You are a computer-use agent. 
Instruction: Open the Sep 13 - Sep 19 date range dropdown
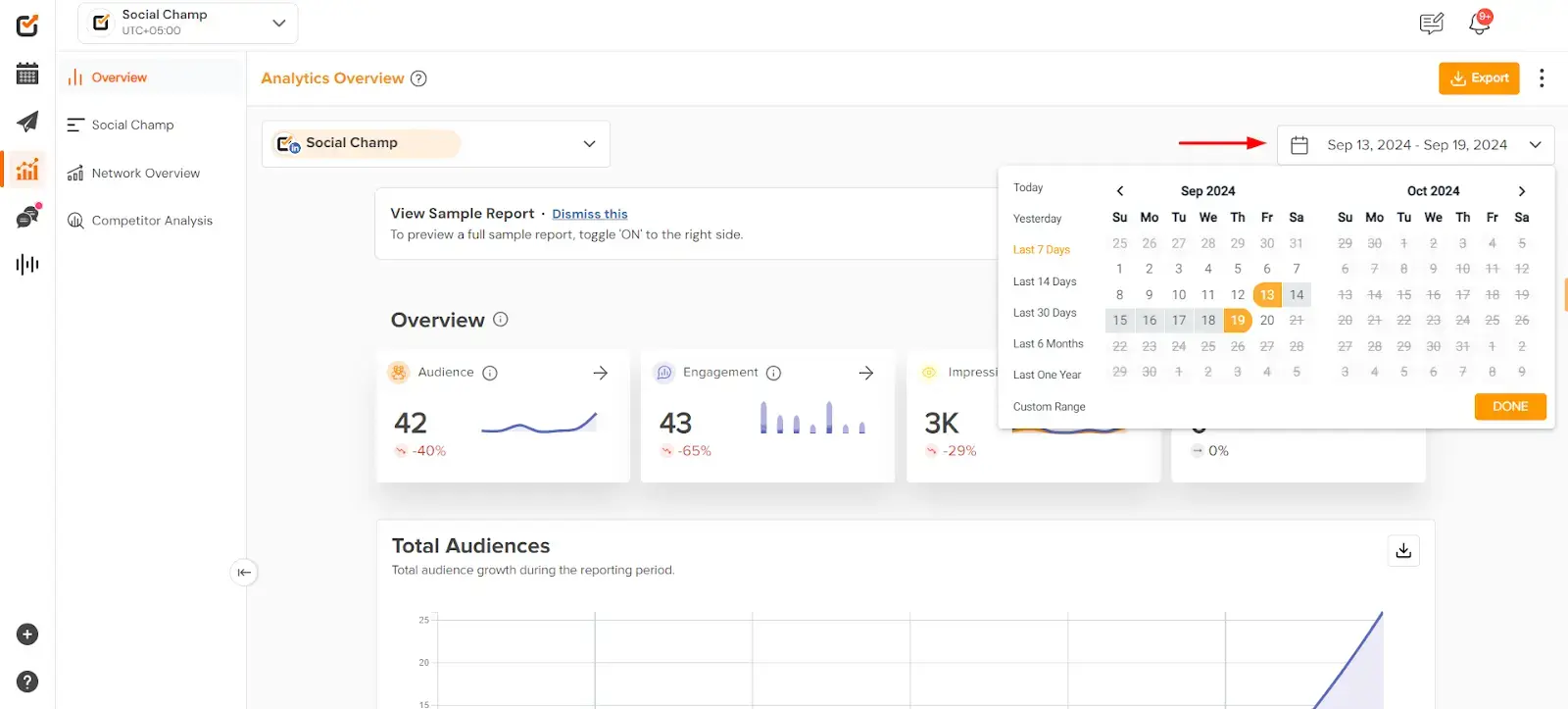click(1415, 145)
